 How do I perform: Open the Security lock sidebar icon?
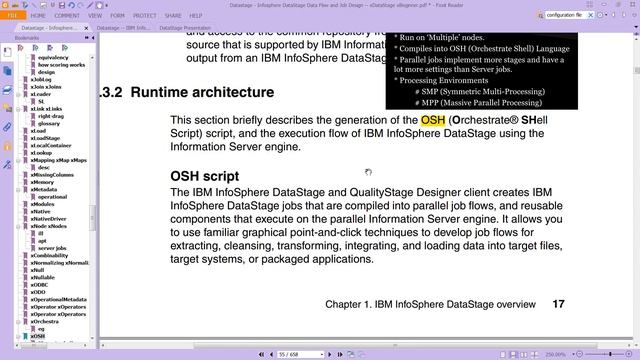pyautogui.click(x=7, y=146)
